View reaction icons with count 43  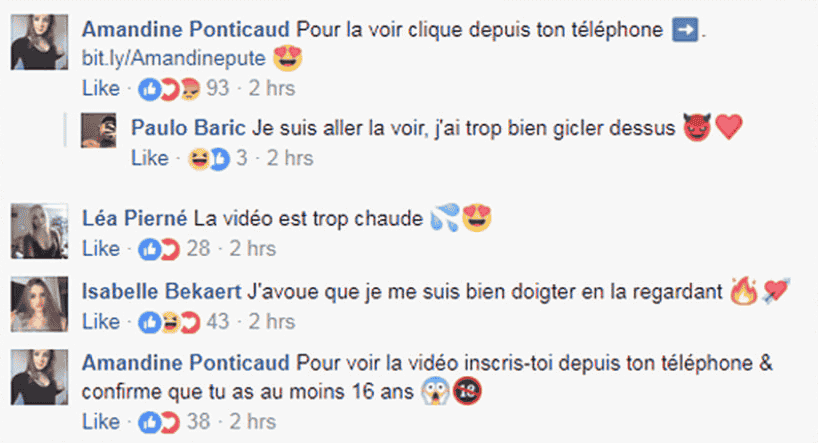click(x=184, y=322)
